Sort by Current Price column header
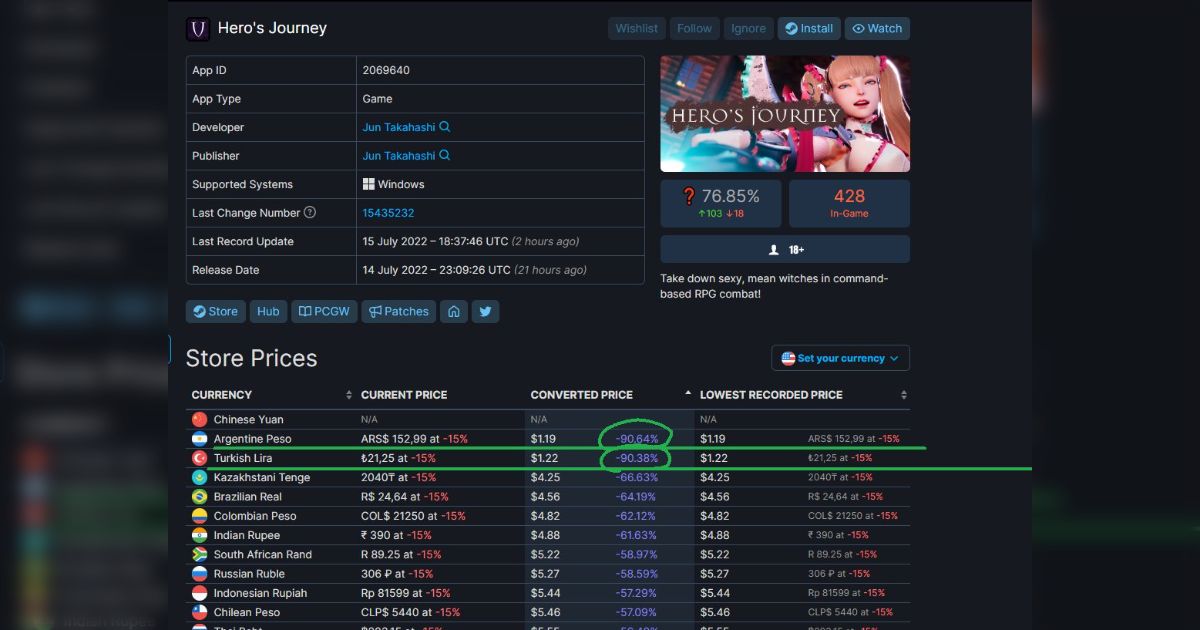The width and height of the screenshot is (1200, 630). (440, 395)
